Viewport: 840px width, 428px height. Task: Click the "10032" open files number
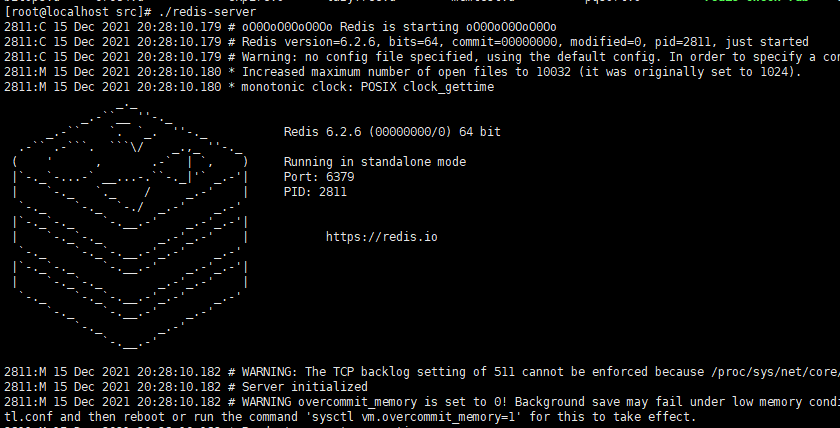tap(553, 72)
